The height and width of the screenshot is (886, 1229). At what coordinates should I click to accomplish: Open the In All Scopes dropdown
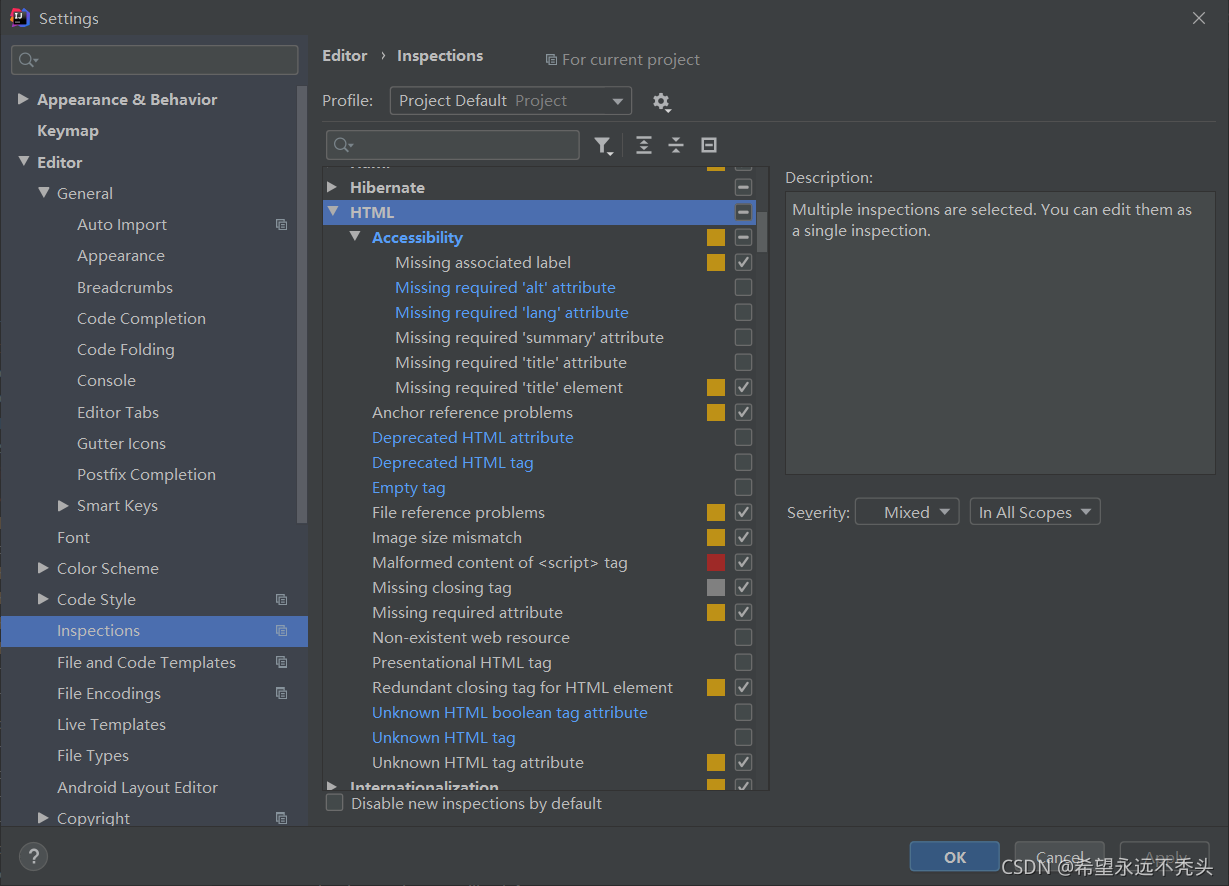(x=1035, y=512)
